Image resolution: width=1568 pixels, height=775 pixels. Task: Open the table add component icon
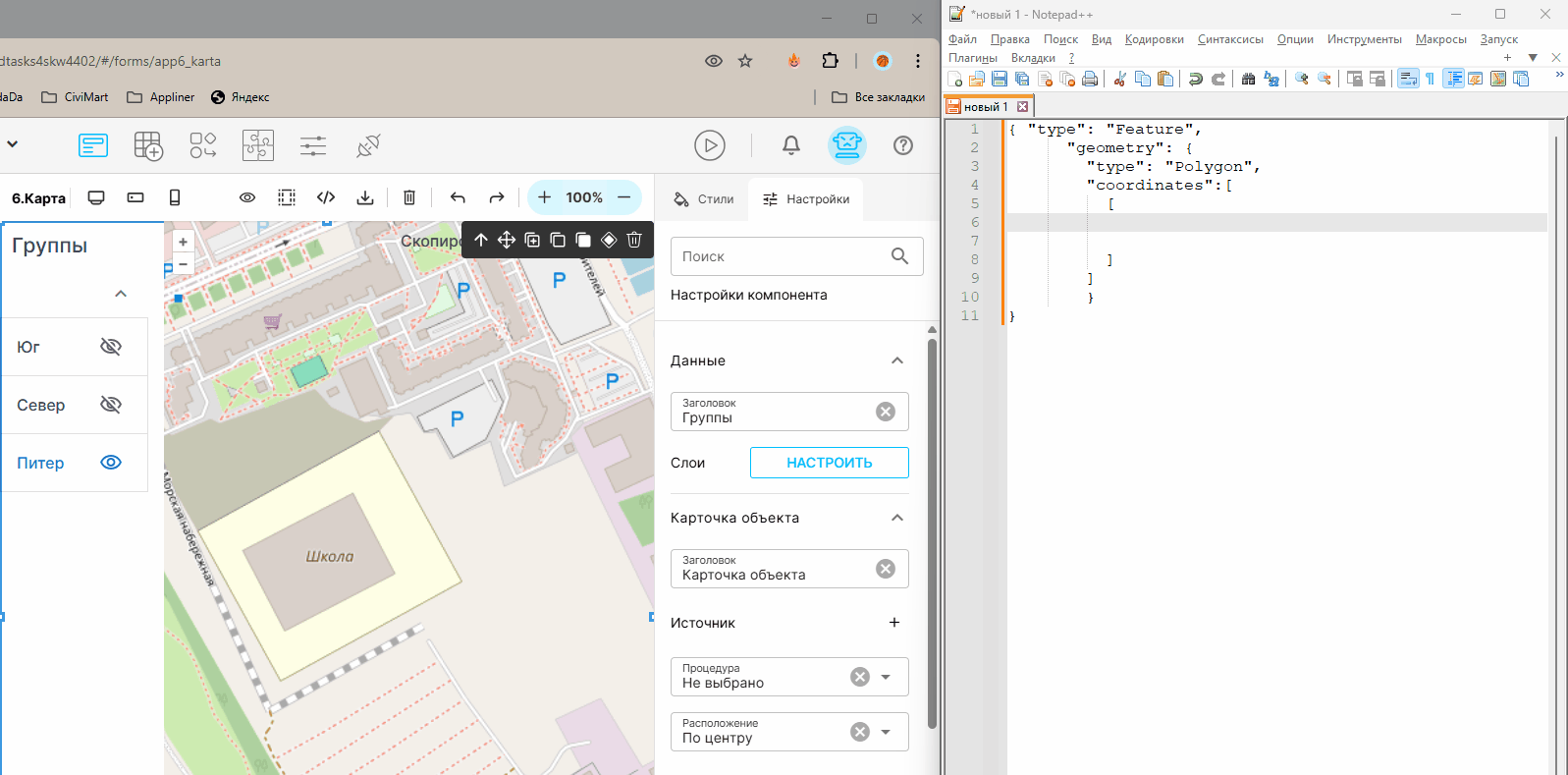(x=148, y=145)
